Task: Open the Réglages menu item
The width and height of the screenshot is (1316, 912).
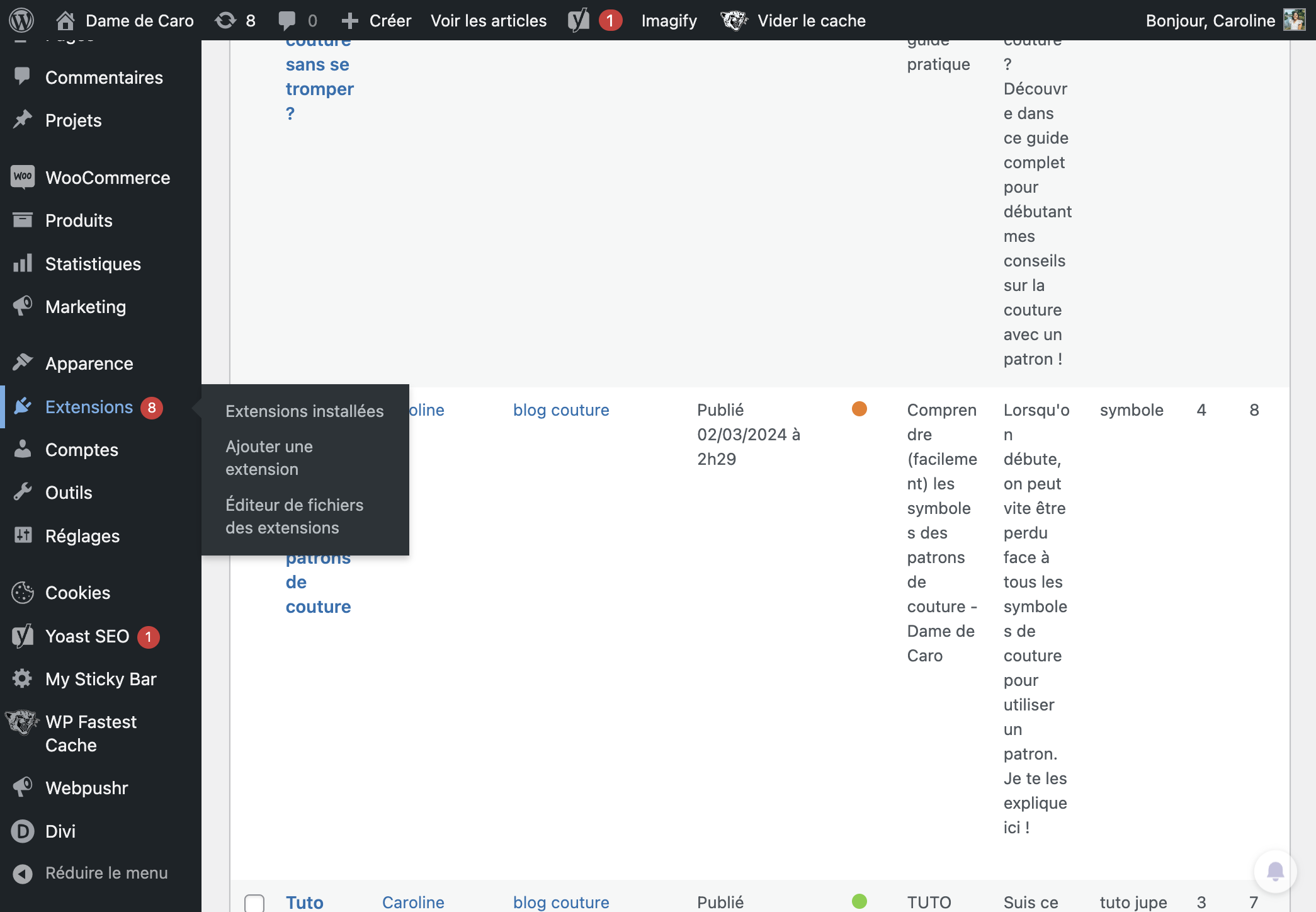Action: [x=82, y=536]
